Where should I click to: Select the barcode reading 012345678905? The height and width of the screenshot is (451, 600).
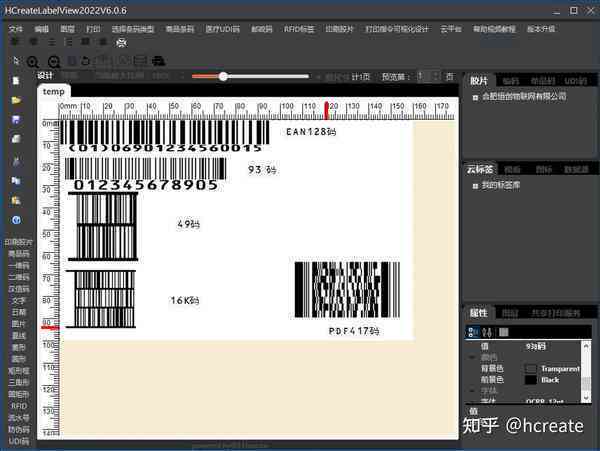click(145, 174)
